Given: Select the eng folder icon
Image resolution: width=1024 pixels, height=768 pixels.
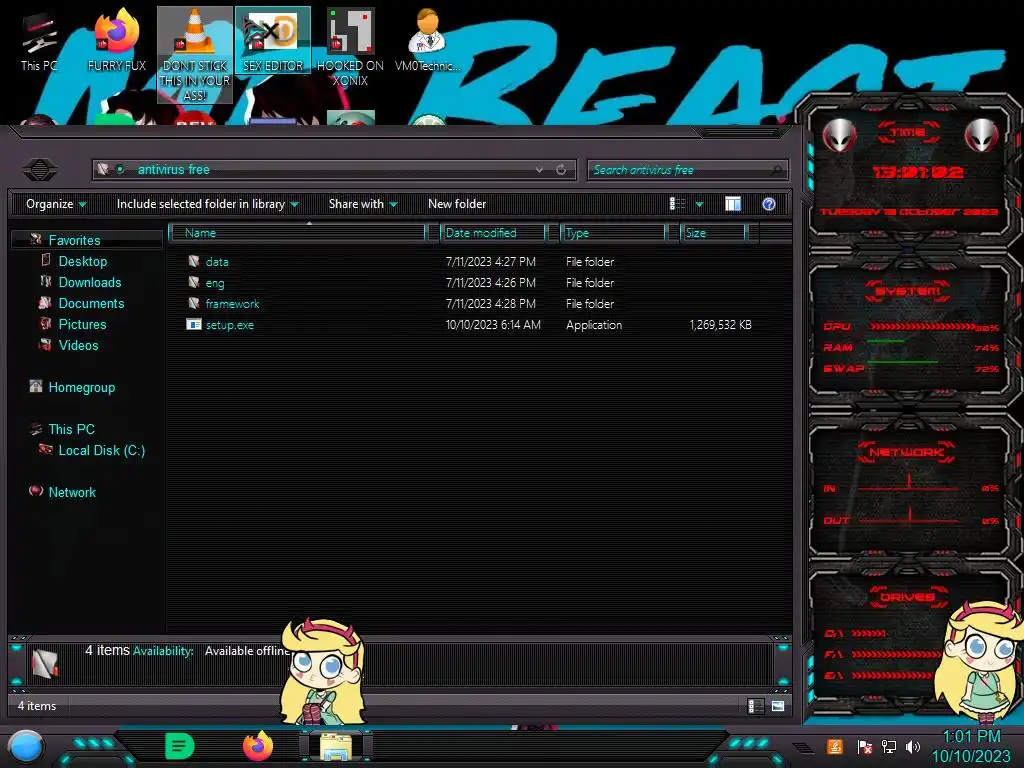Looking at the screenshot, I should pos(194,282).
